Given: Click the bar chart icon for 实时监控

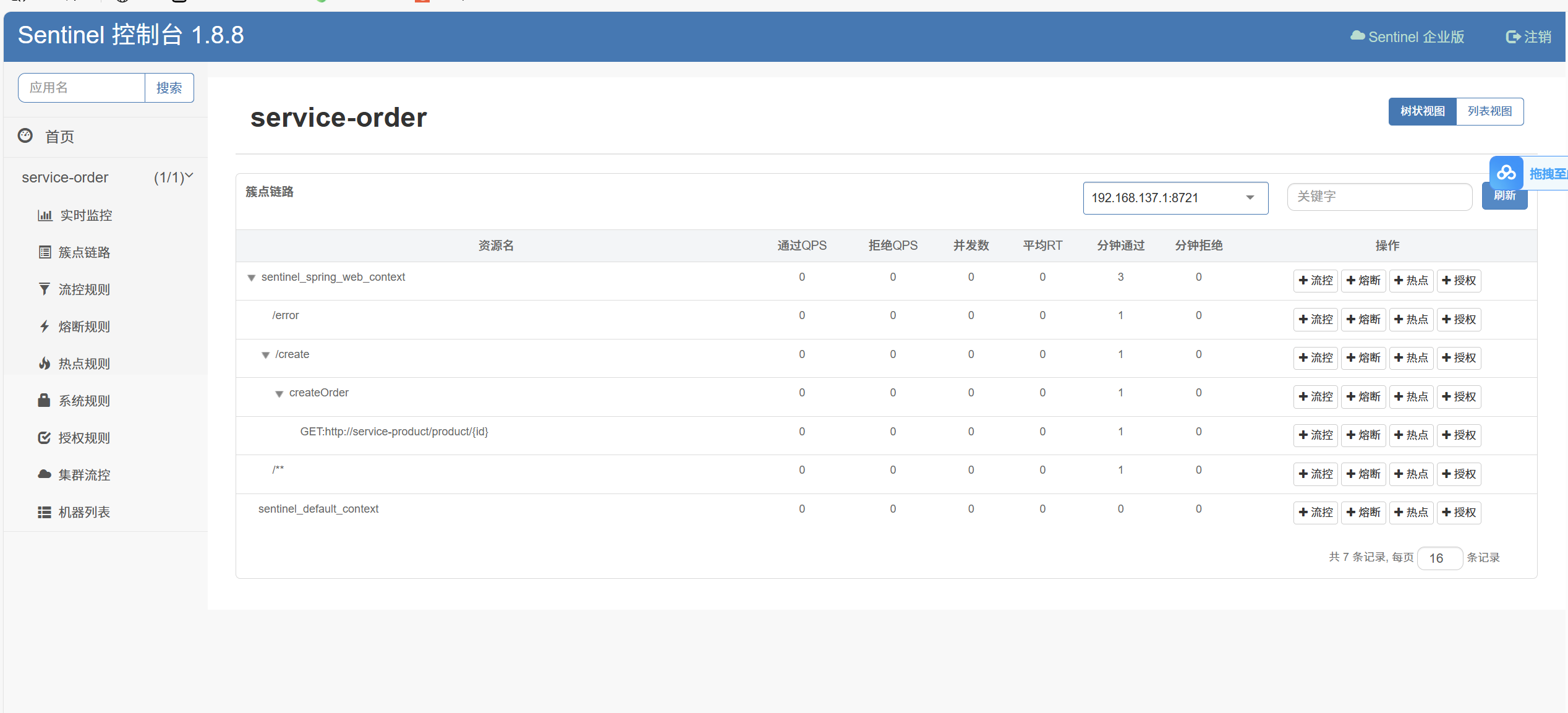Looking at the screenshot, I should point(45,215).
